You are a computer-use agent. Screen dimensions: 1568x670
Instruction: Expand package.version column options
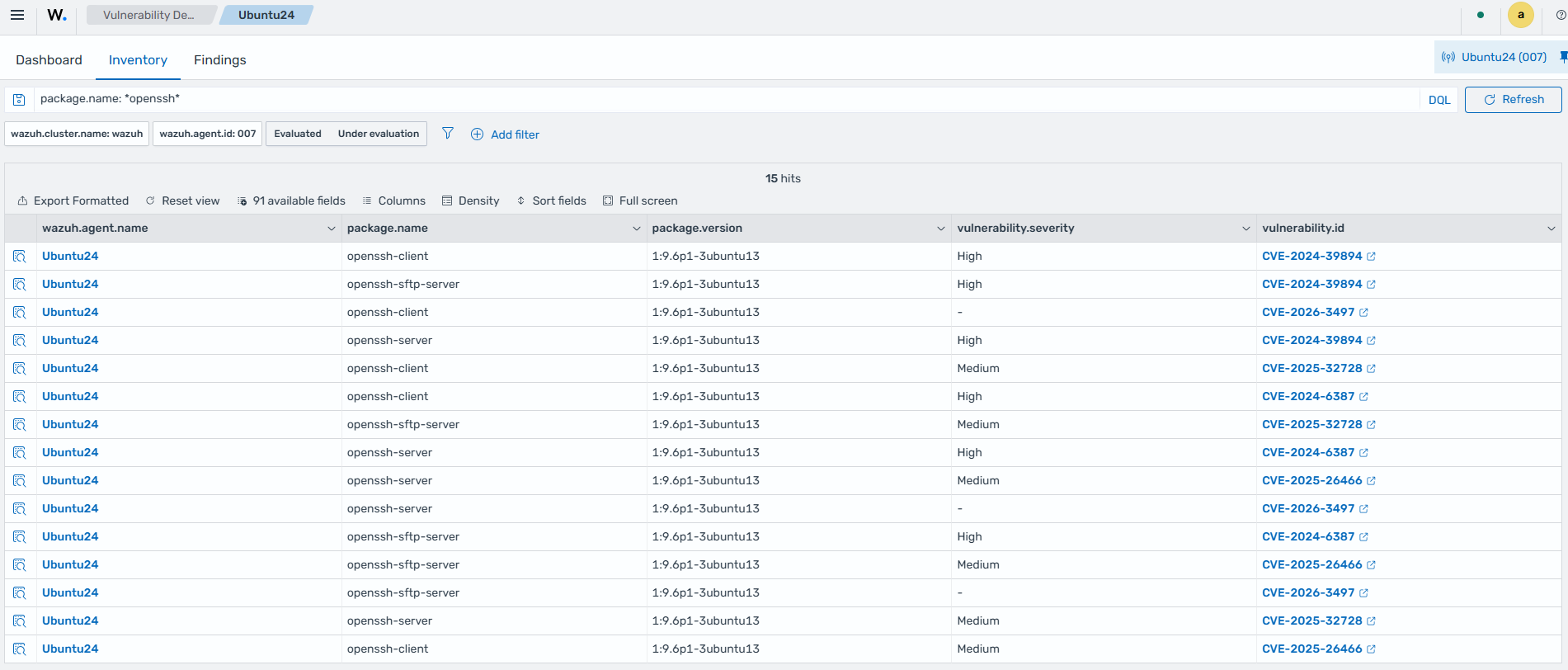pyautogui.click(x=940, y=229)
